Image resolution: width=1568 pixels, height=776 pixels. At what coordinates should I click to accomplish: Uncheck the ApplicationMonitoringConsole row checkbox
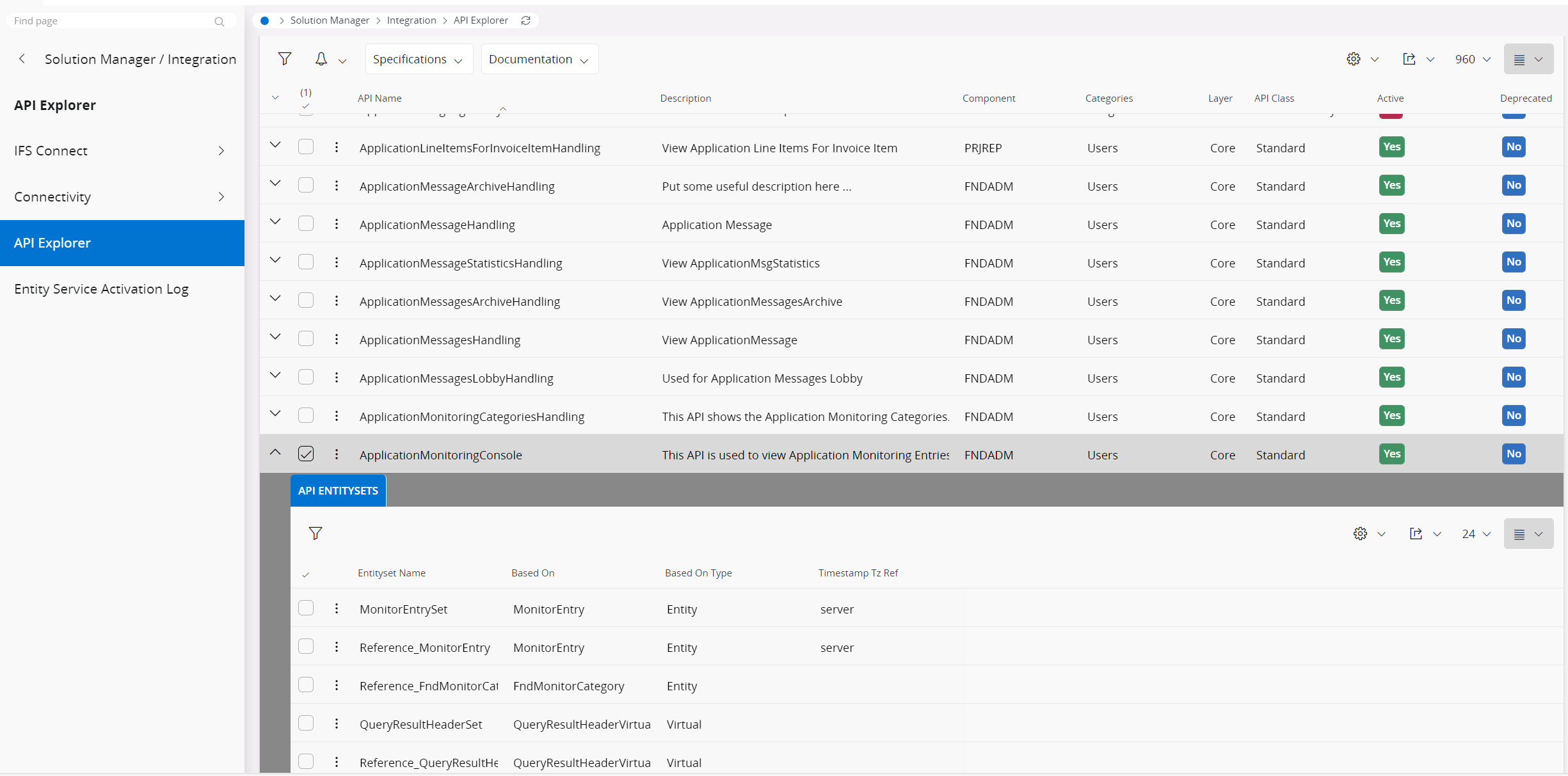tap(306, 454)
